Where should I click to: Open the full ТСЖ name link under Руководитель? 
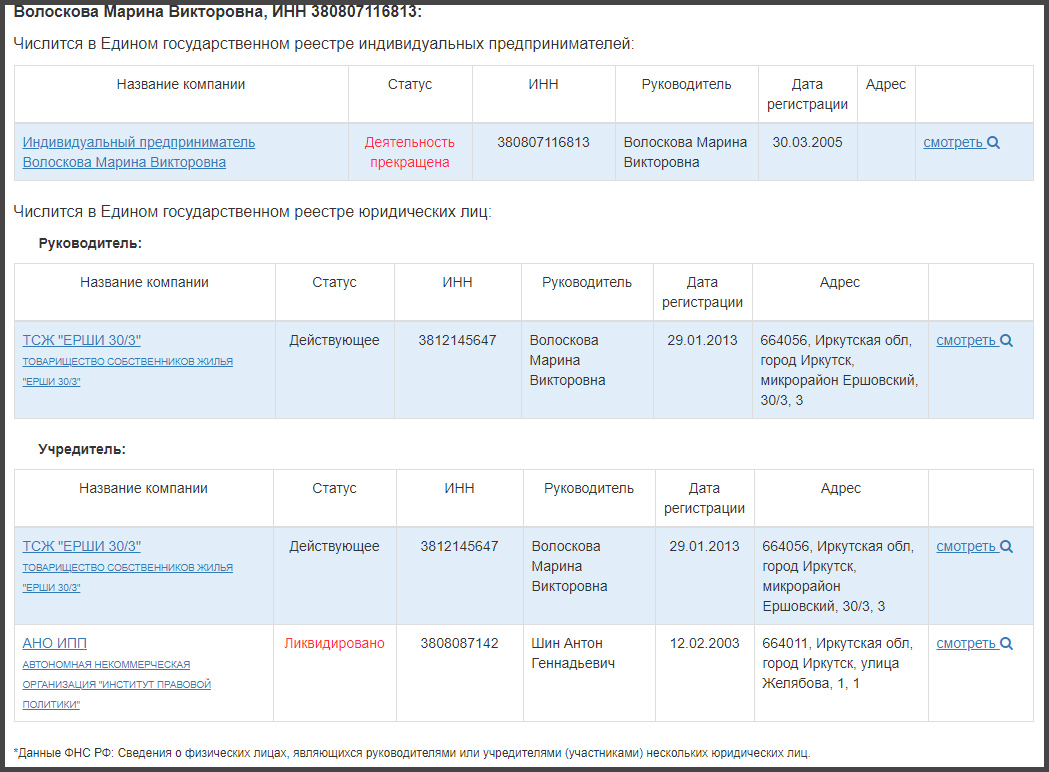click(x=127, y=371)
